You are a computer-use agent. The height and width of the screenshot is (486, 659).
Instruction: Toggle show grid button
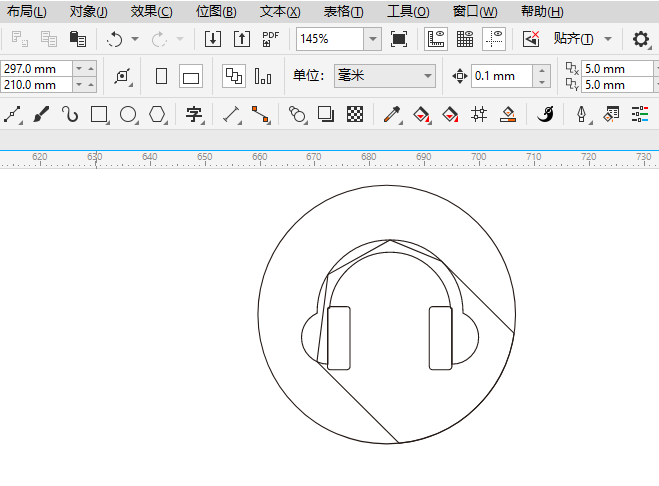(x=465, y=39)
